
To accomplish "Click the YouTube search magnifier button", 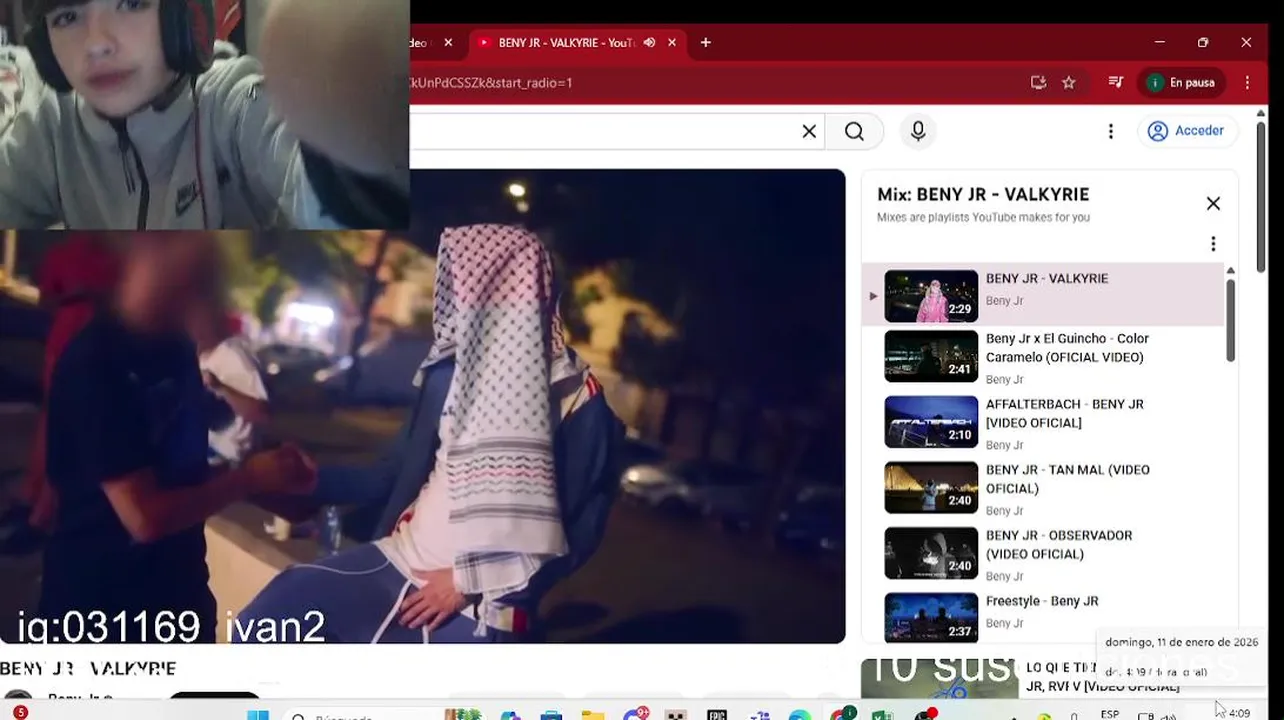I will coord(854,131).
